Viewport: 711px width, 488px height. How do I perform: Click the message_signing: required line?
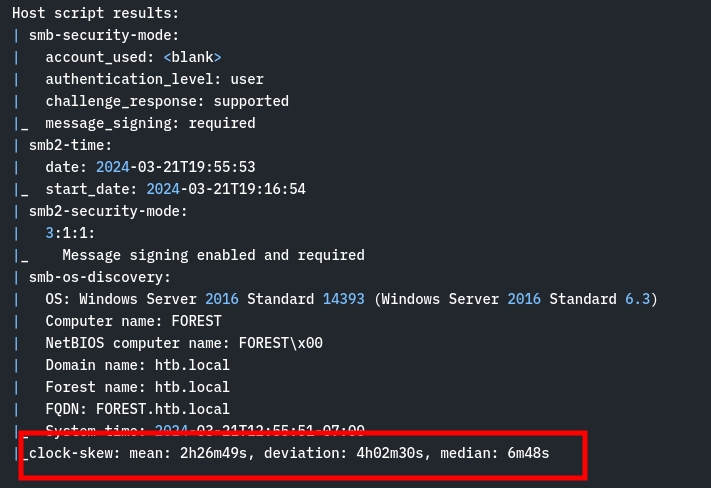pyautogui.click(x=150, y=124)
